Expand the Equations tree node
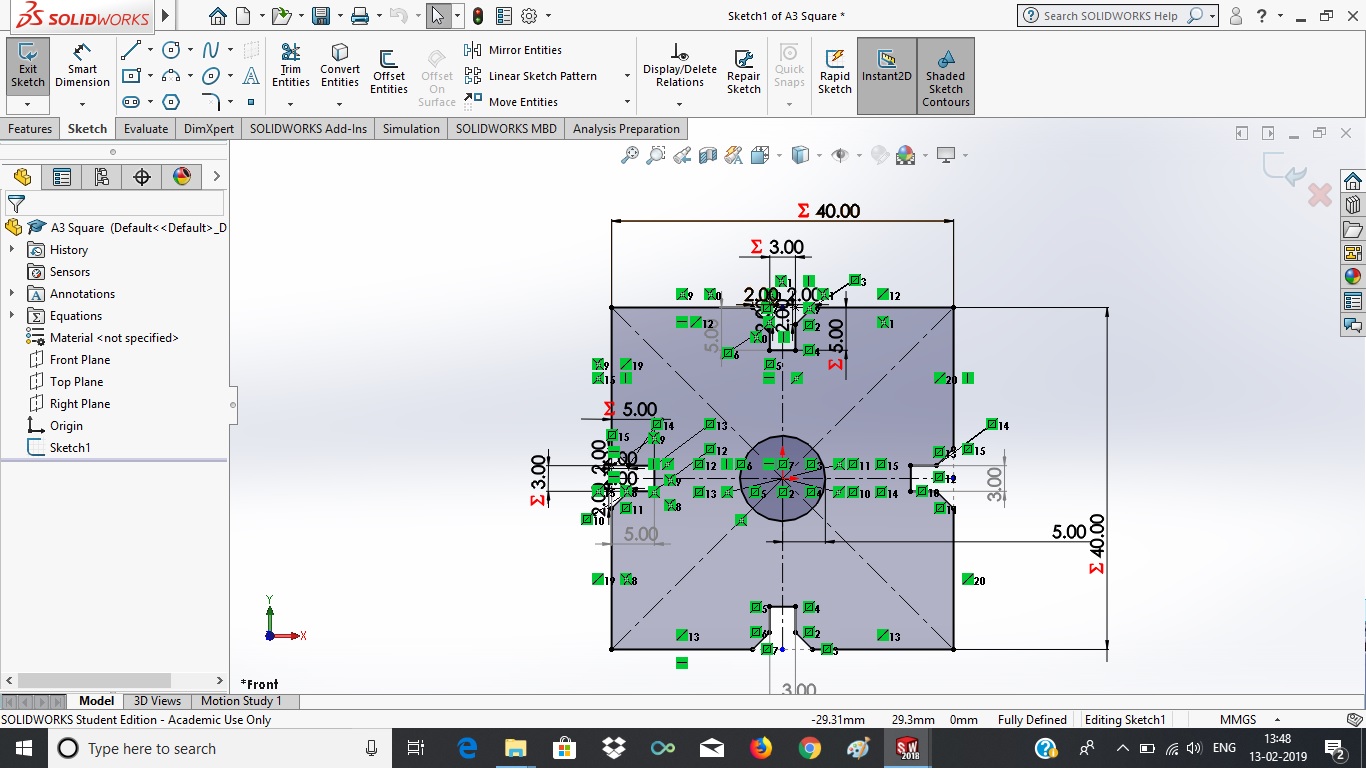The height and width of the screenshot is (772, 1366). (12, 316)
